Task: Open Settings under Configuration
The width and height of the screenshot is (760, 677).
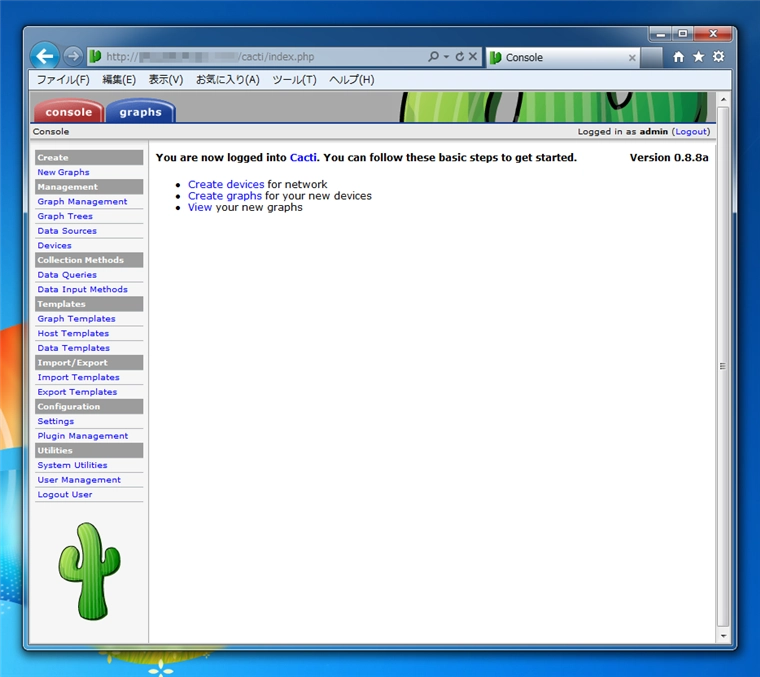Action: coord(56,421)
